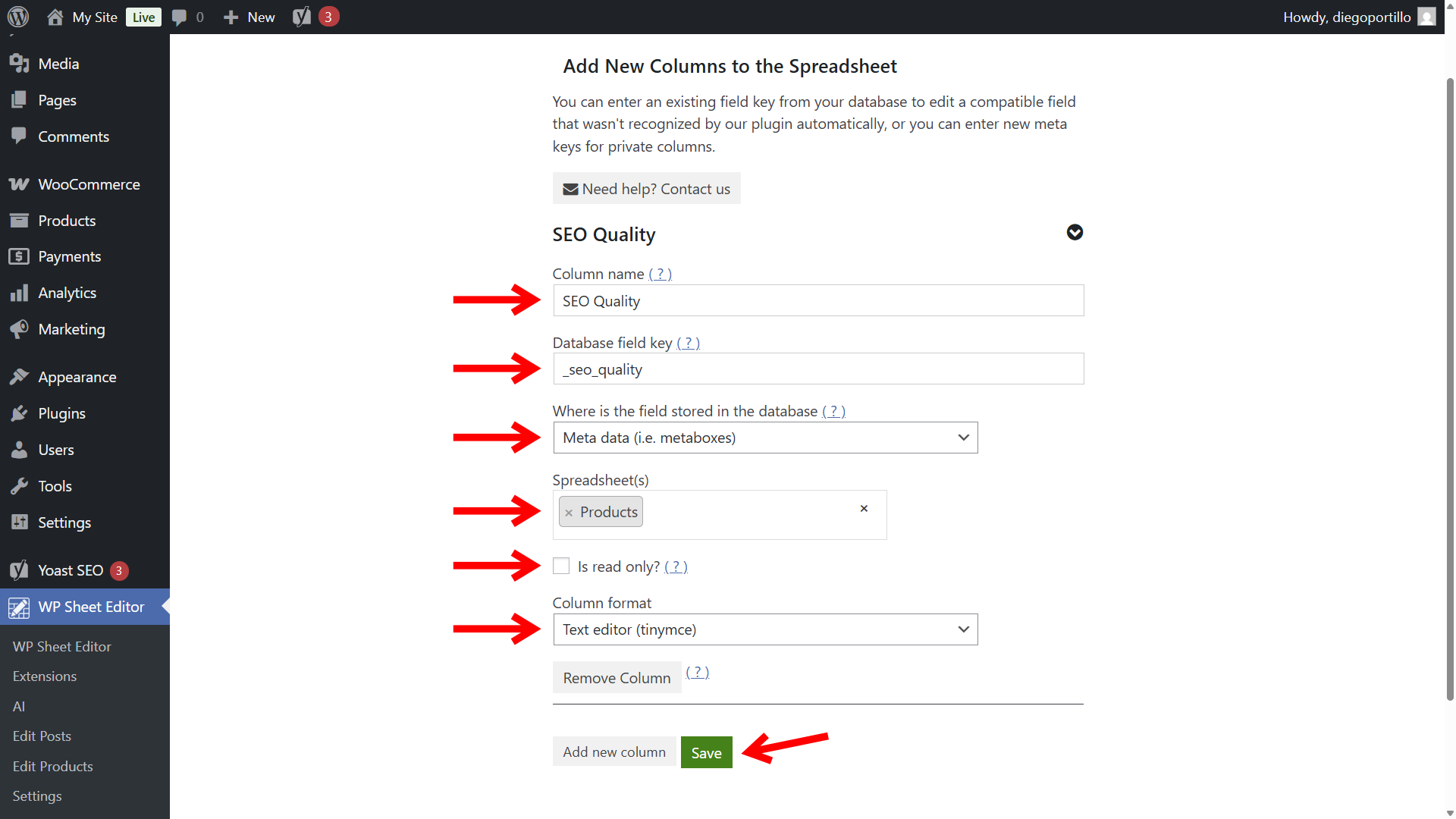Open the WooCommerce menu icon

[19, 184]
